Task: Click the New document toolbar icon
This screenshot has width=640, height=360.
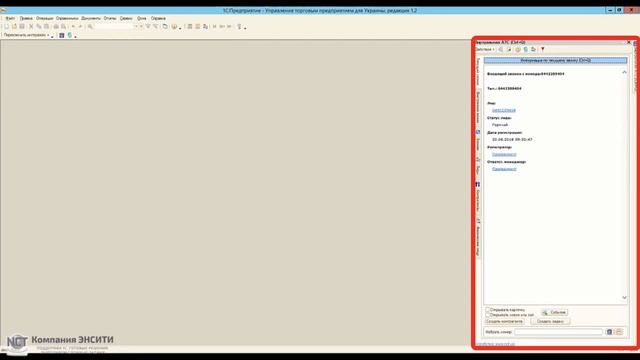Action: (x=6, y=27)
